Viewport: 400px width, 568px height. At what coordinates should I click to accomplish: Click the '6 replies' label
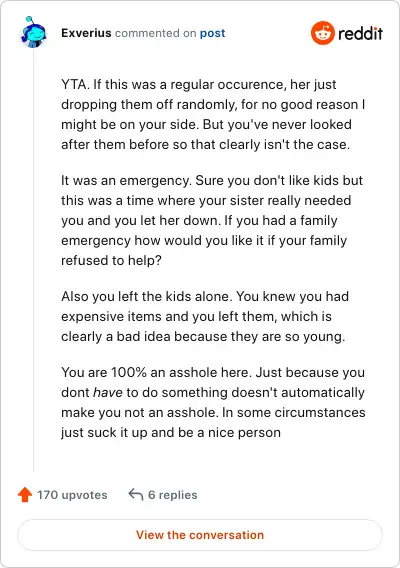[173, 495]
